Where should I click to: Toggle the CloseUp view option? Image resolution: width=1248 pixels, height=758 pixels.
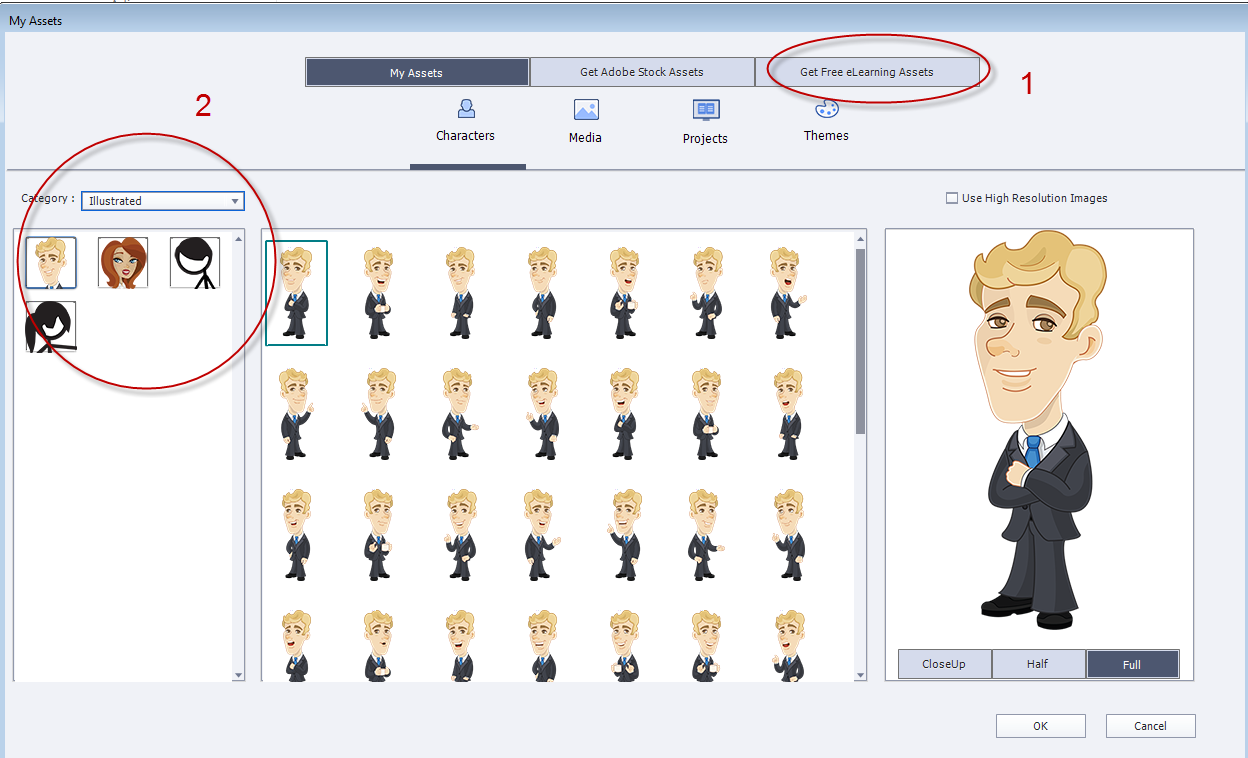pos(944,663)
